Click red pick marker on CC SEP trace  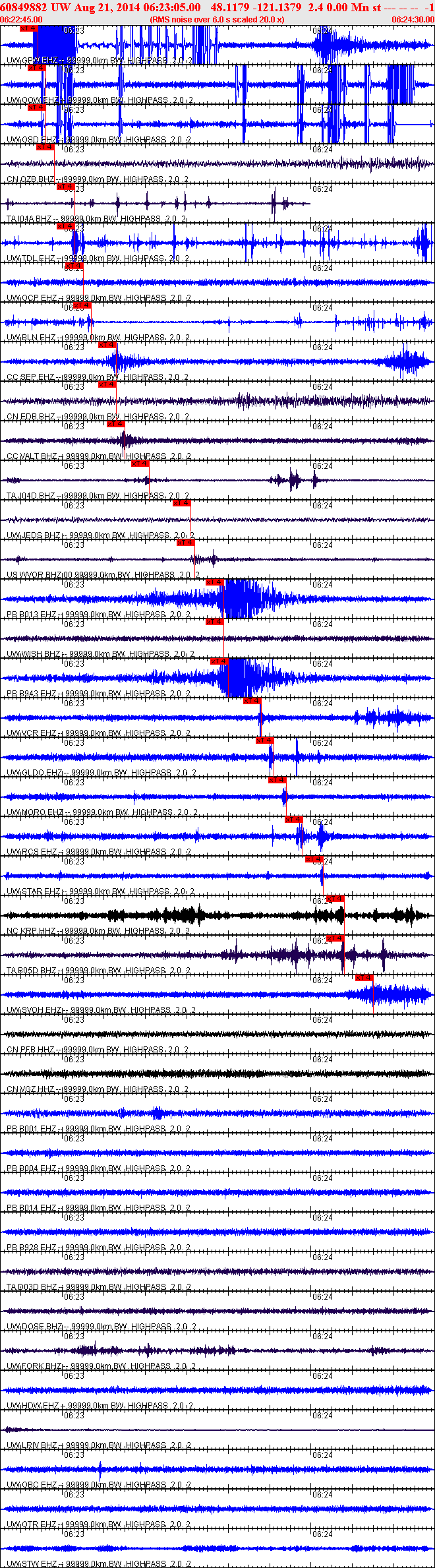107,345
